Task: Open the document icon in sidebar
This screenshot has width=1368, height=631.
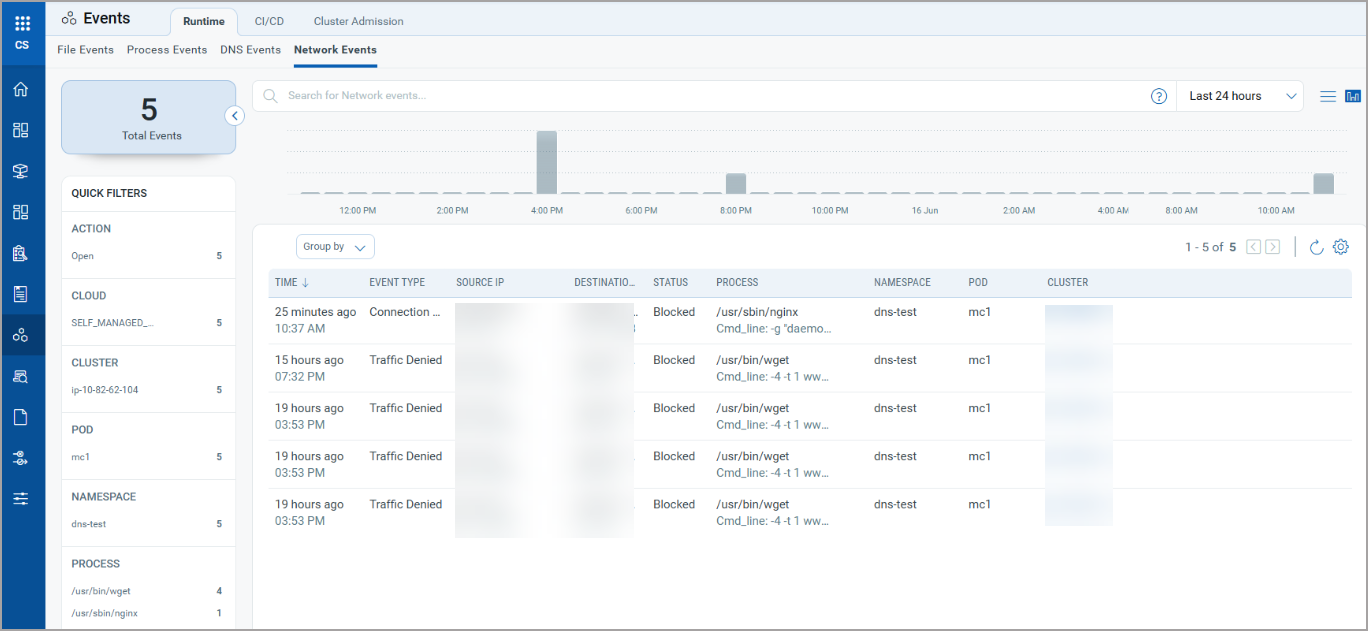Action: (x=20, y=417)
